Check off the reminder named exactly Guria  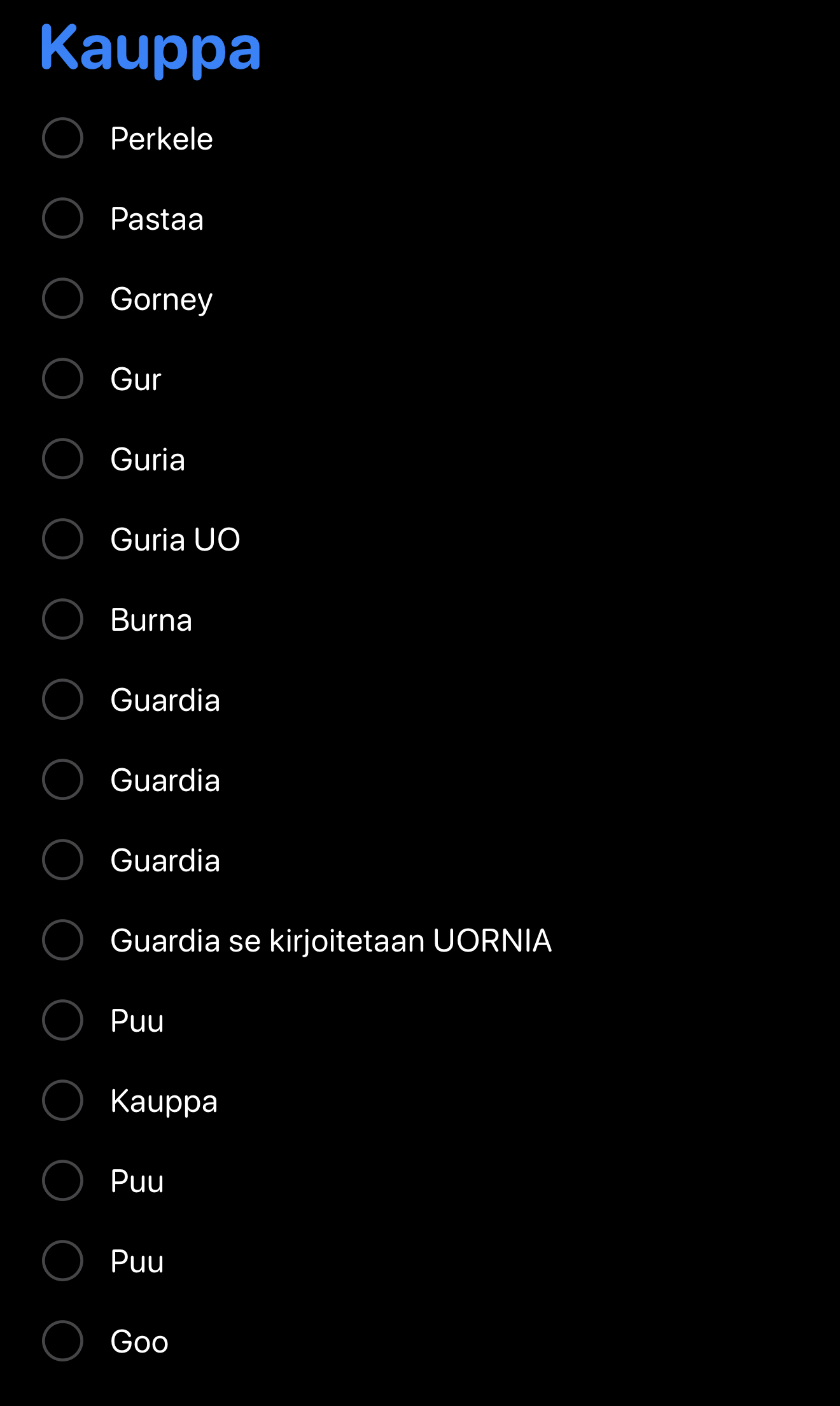pyautogui.click(x=62, y=459)
